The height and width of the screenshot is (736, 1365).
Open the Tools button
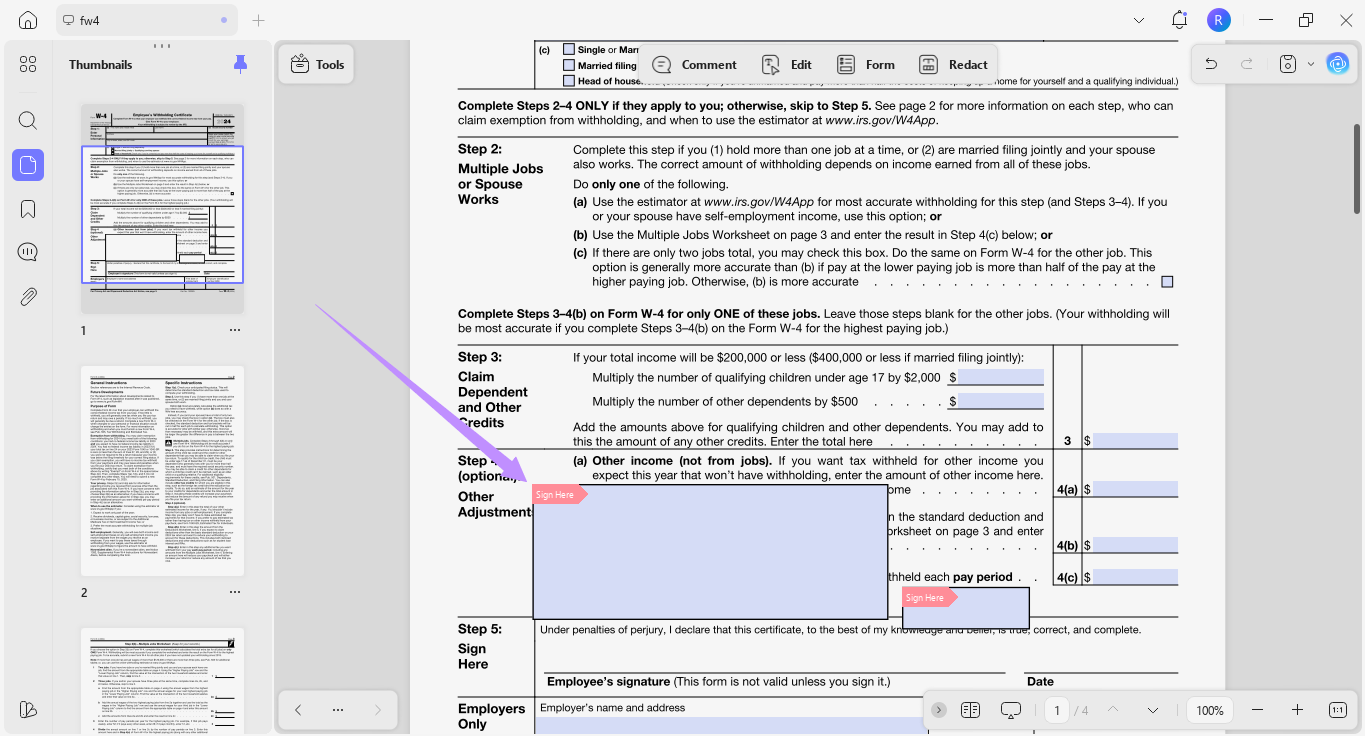pyautogui.click(x=317, y=65)
